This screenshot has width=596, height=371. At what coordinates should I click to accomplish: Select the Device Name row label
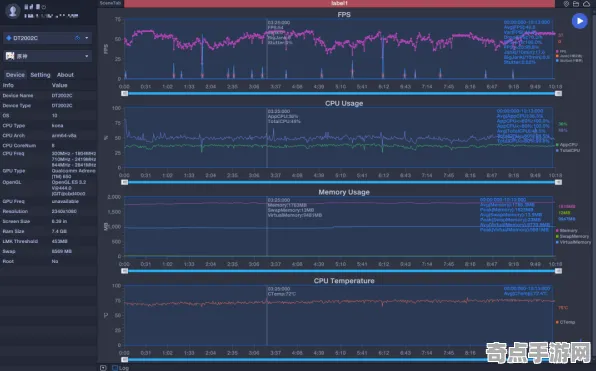pyautogui.click(x=17, y=95)
